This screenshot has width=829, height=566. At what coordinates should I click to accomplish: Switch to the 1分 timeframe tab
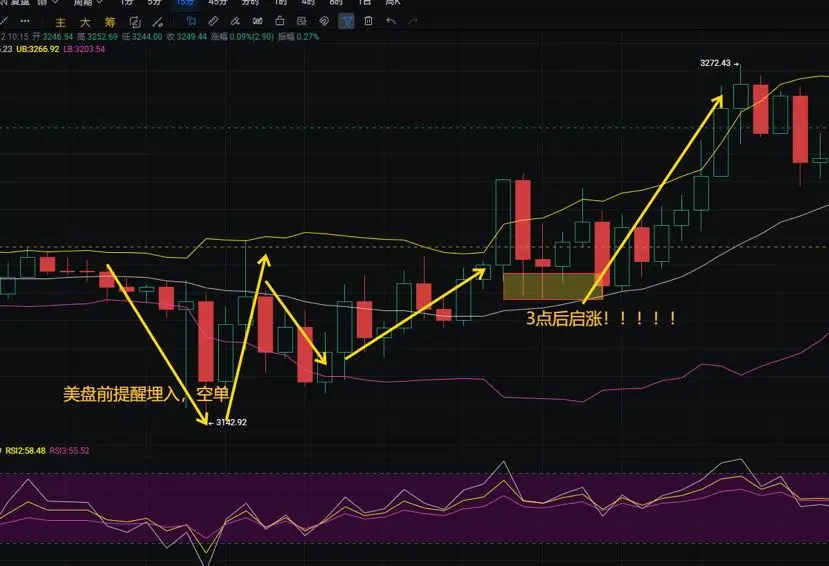[x=126, y=3]
